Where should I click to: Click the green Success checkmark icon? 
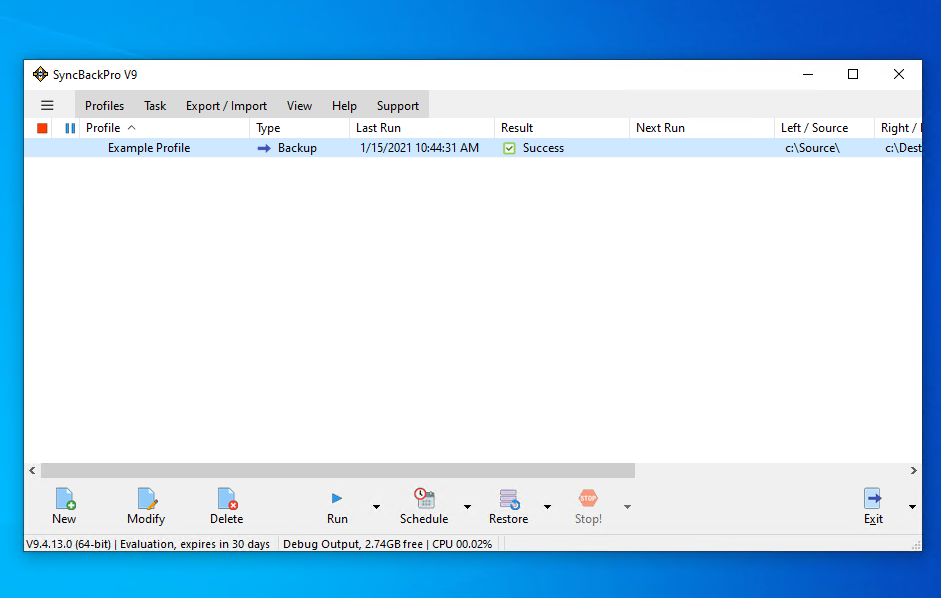click(x=509, y=148)
